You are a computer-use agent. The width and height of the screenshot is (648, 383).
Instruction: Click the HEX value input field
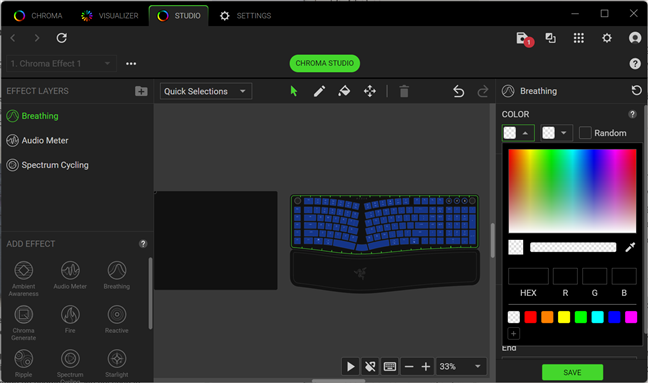tap(528, 276)
